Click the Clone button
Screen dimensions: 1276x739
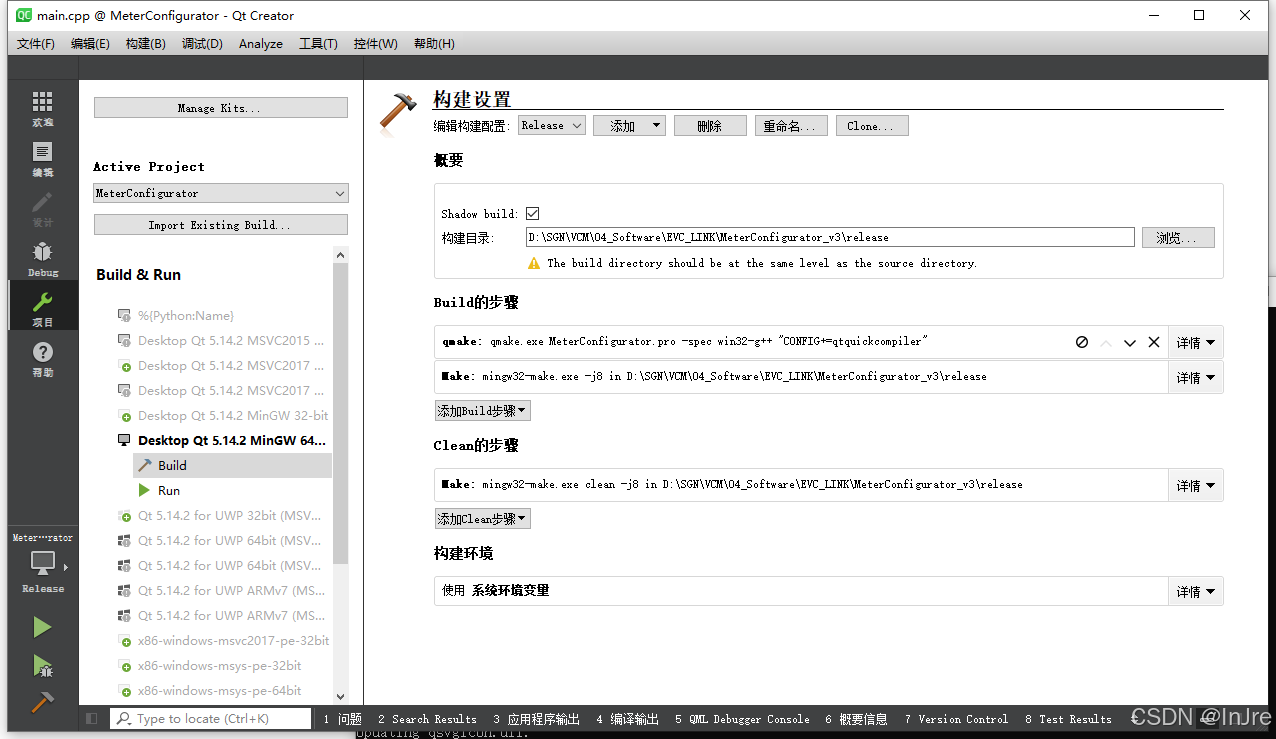pos(872,125)
